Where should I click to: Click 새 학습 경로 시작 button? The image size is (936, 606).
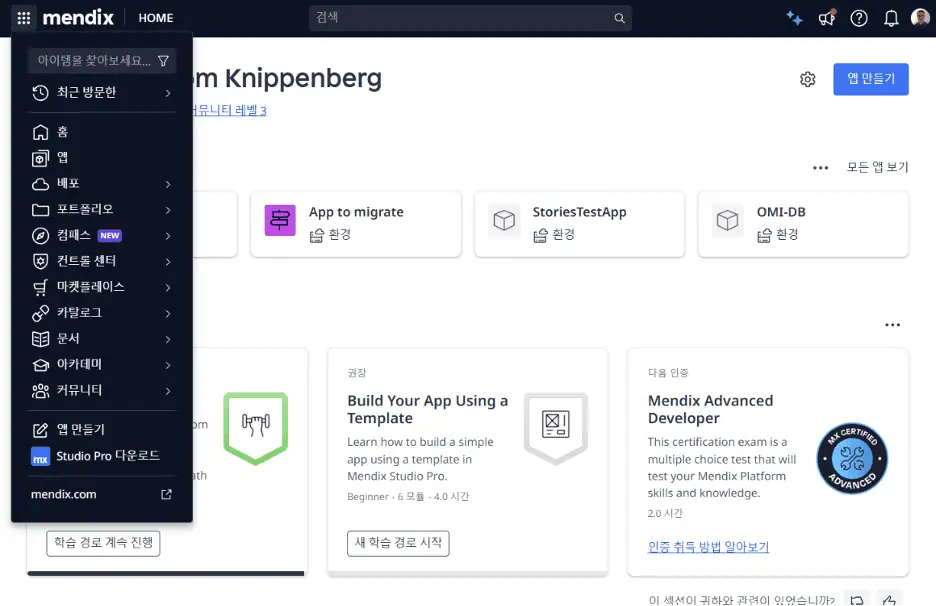pos(398,543)
